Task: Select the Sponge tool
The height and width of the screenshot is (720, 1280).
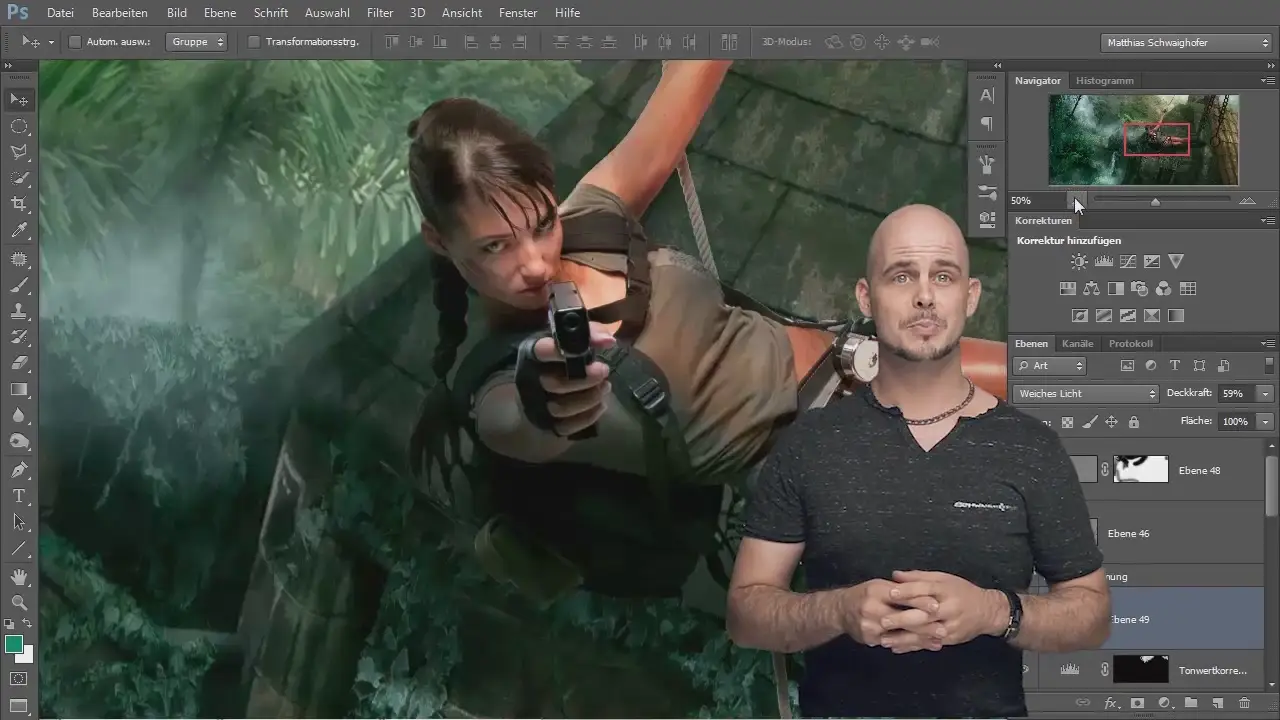Action: pos(19,441)
